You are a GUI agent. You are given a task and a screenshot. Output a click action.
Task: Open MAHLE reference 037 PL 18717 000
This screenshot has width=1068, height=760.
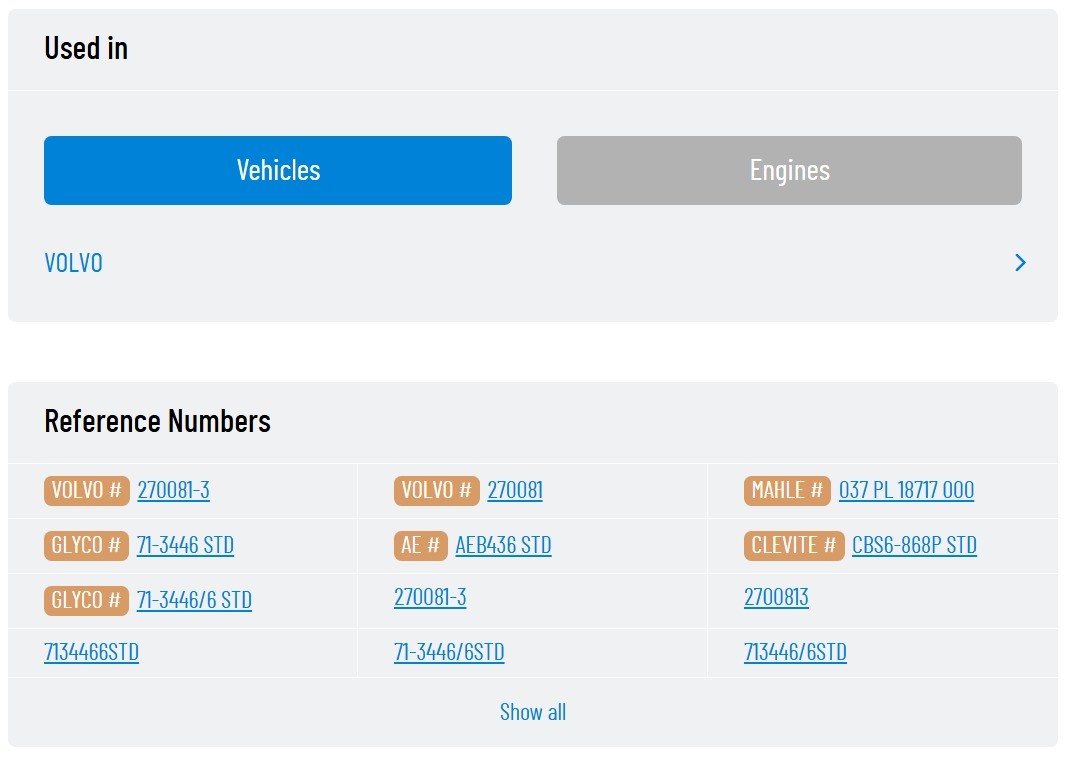tap(906, 490)
